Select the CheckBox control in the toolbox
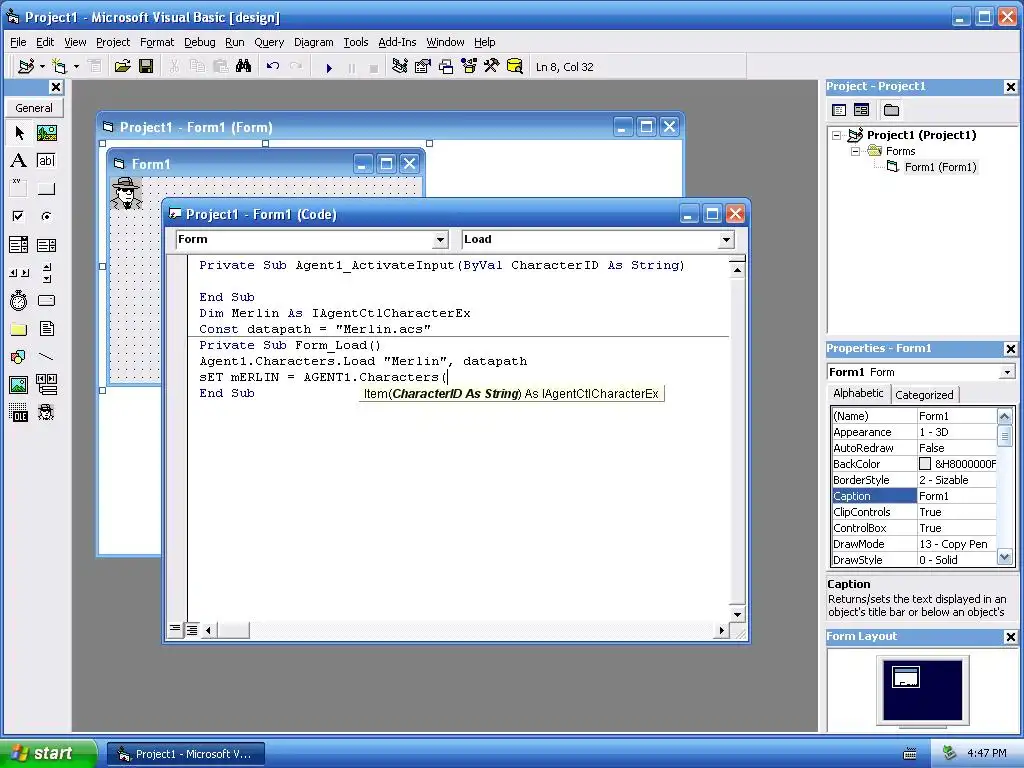Image resolution: width=1024 pixels, height=768 pixels. 19,216
